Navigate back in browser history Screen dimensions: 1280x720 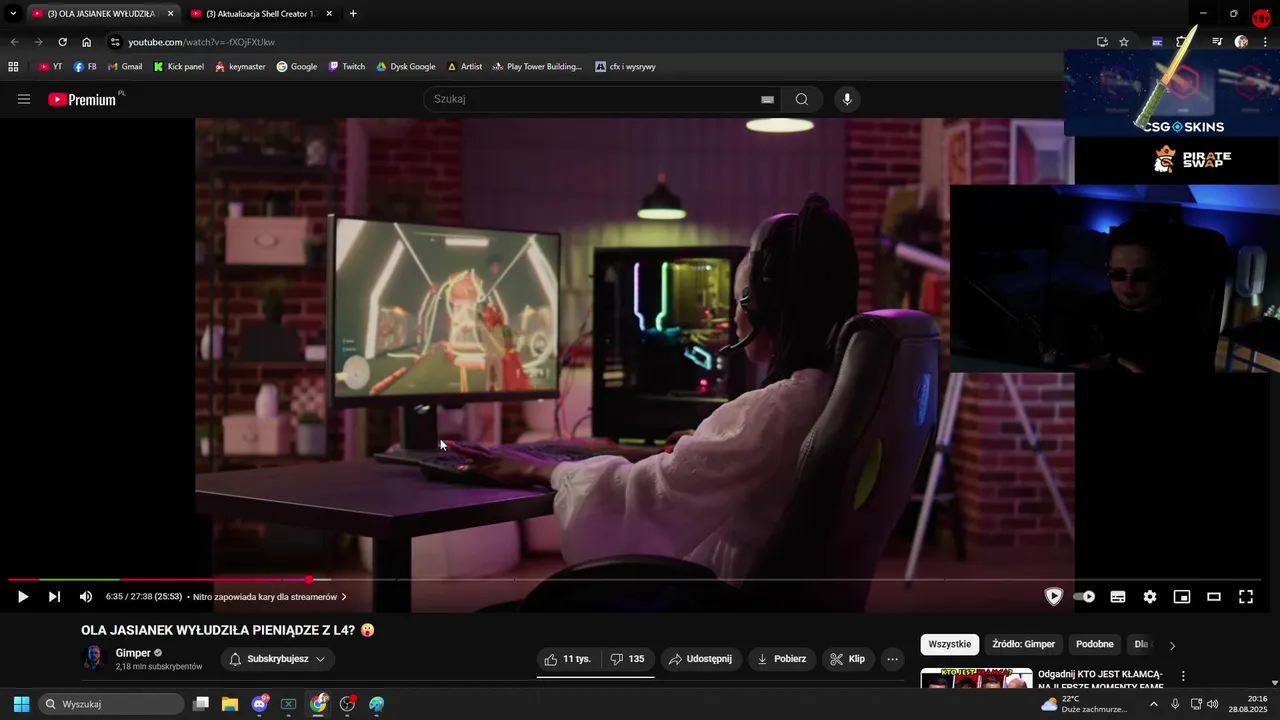pyautogui.click(x=14, y=42)
